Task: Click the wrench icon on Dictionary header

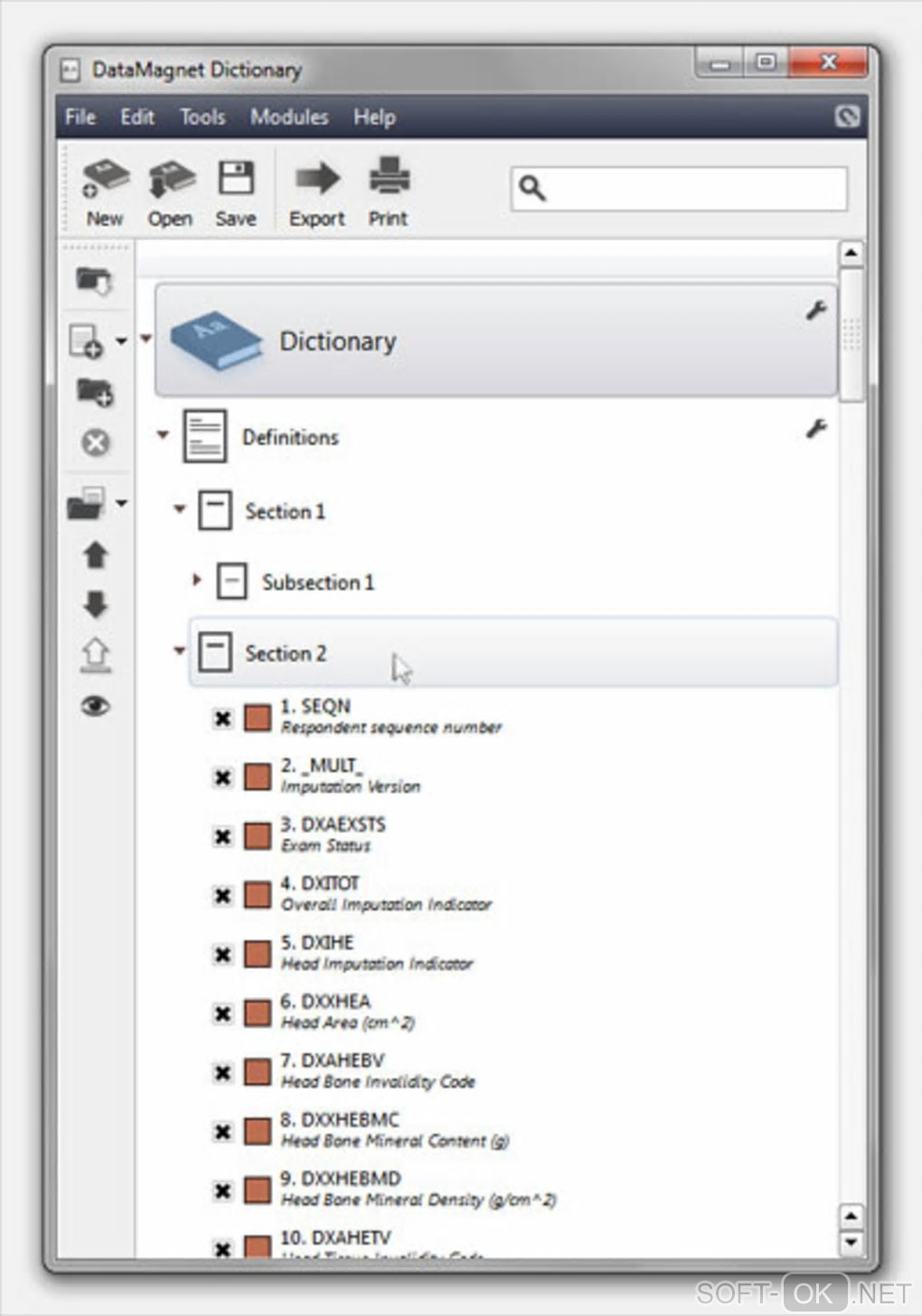Action: (815, 311)
